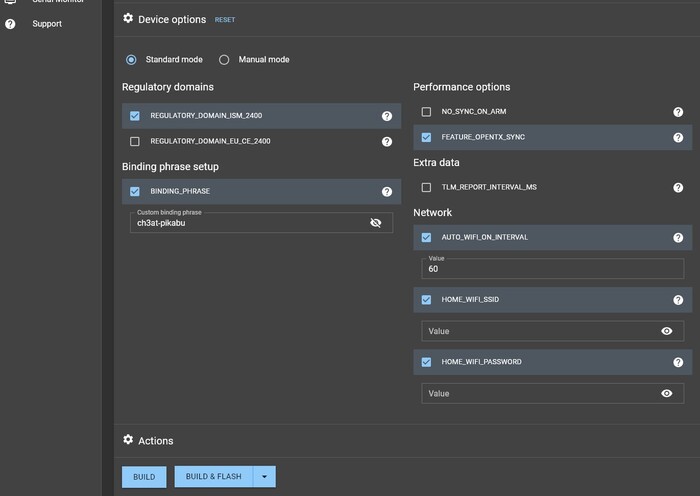This screenshot has height=496, width=700.
Task: Click RESET link next to Device options
Action: [x=225, y=20]
